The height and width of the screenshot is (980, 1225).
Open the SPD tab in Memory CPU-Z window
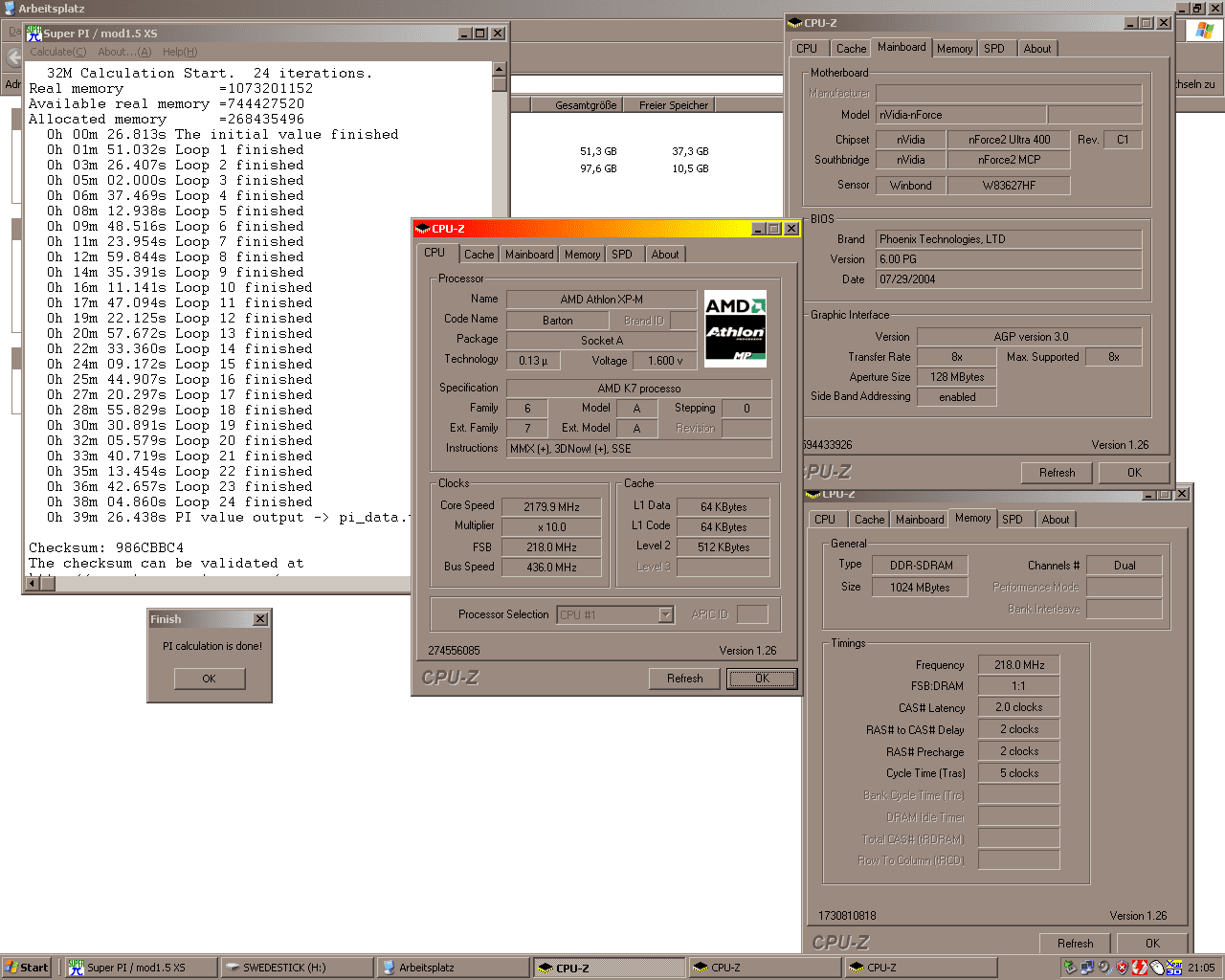[1013, 520]
